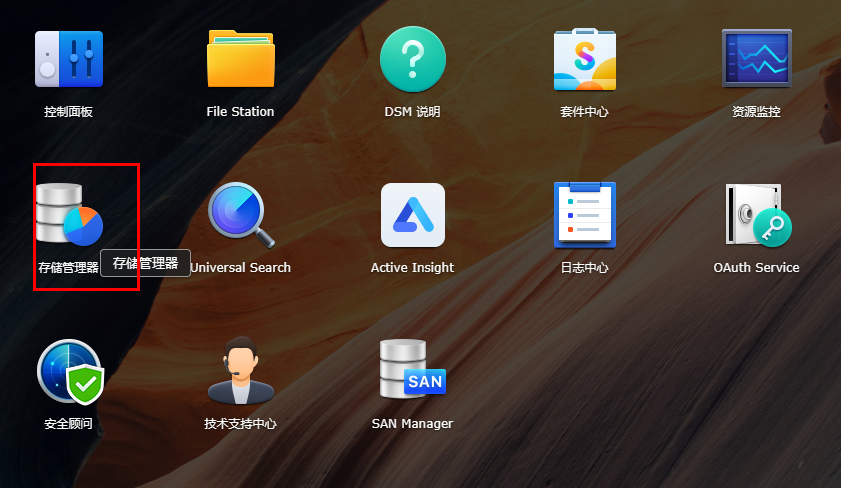
Task: Open the 控制面板 control panel icon
Action: pyautogui.click(x=69, y=59)
